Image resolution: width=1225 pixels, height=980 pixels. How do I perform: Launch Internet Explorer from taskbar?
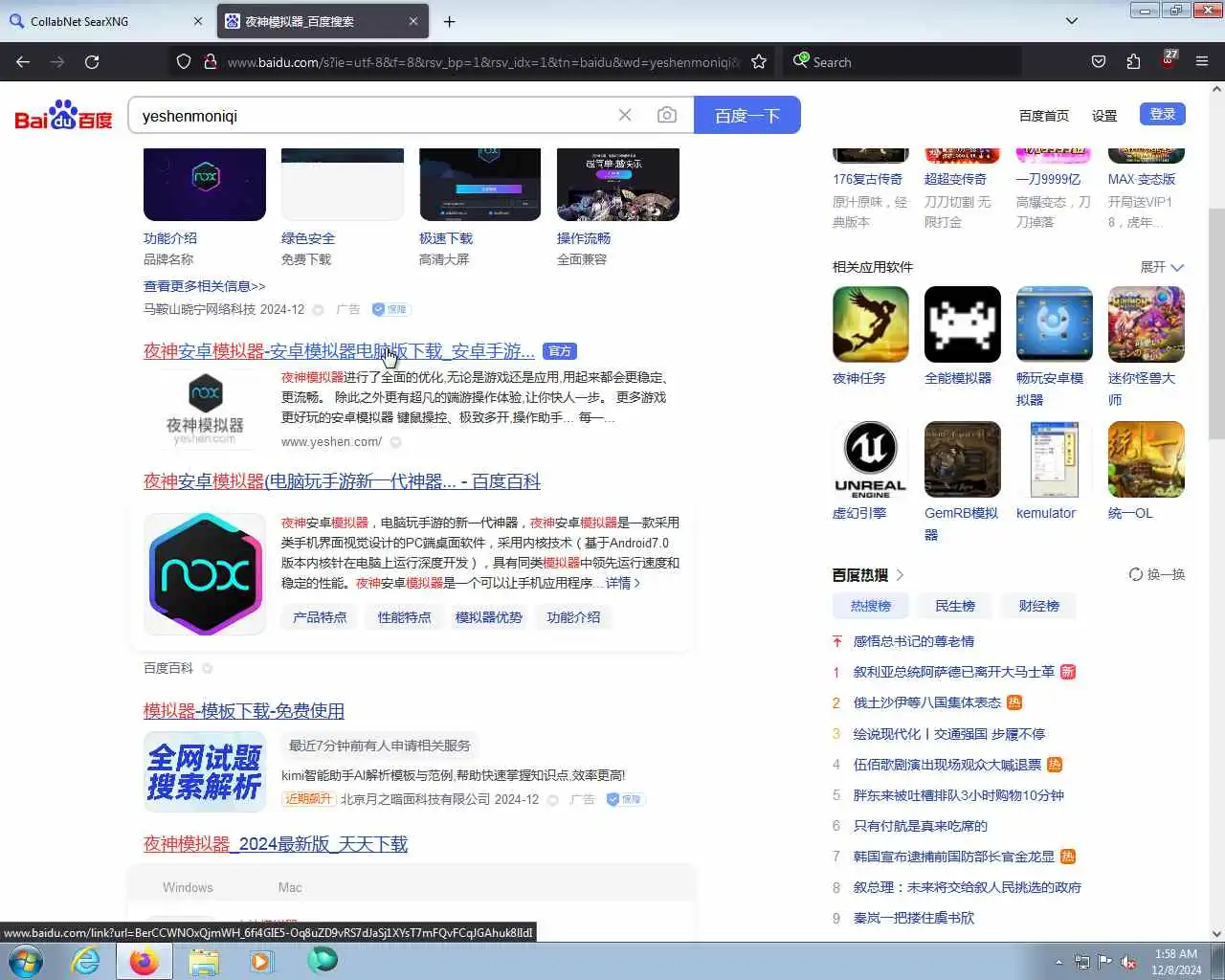(86, 960)
